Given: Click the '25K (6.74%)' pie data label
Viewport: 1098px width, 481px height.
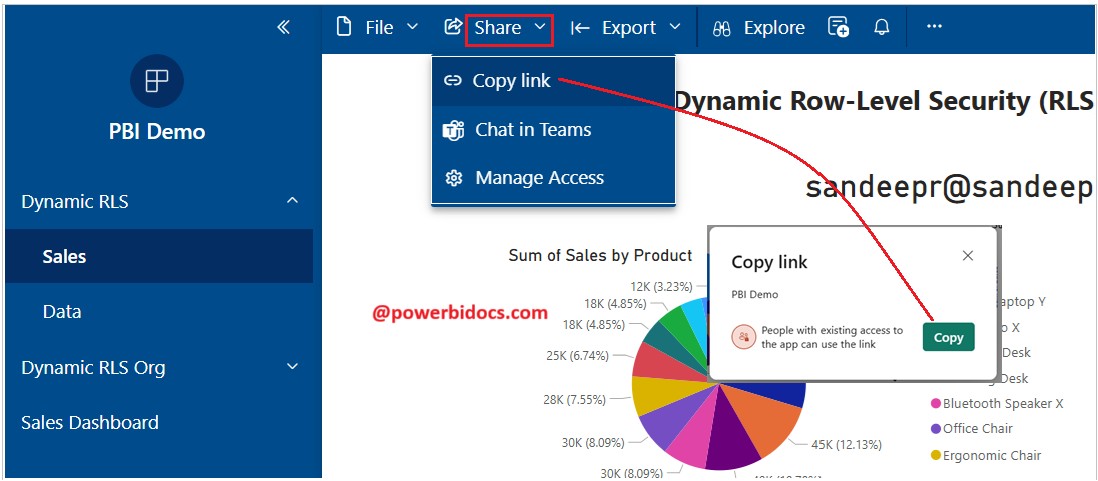Looking at the screenshot, I should tap(578, 356).
